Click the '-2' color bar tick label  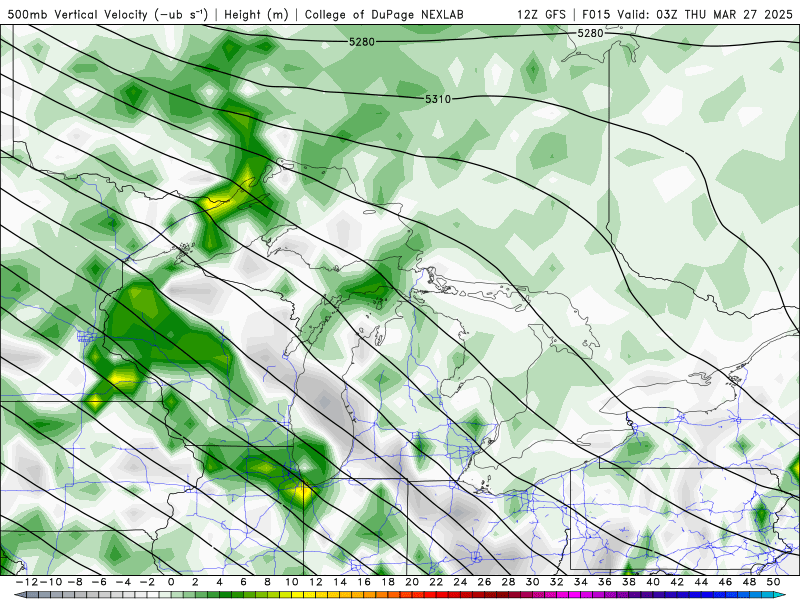pos(147,582)
